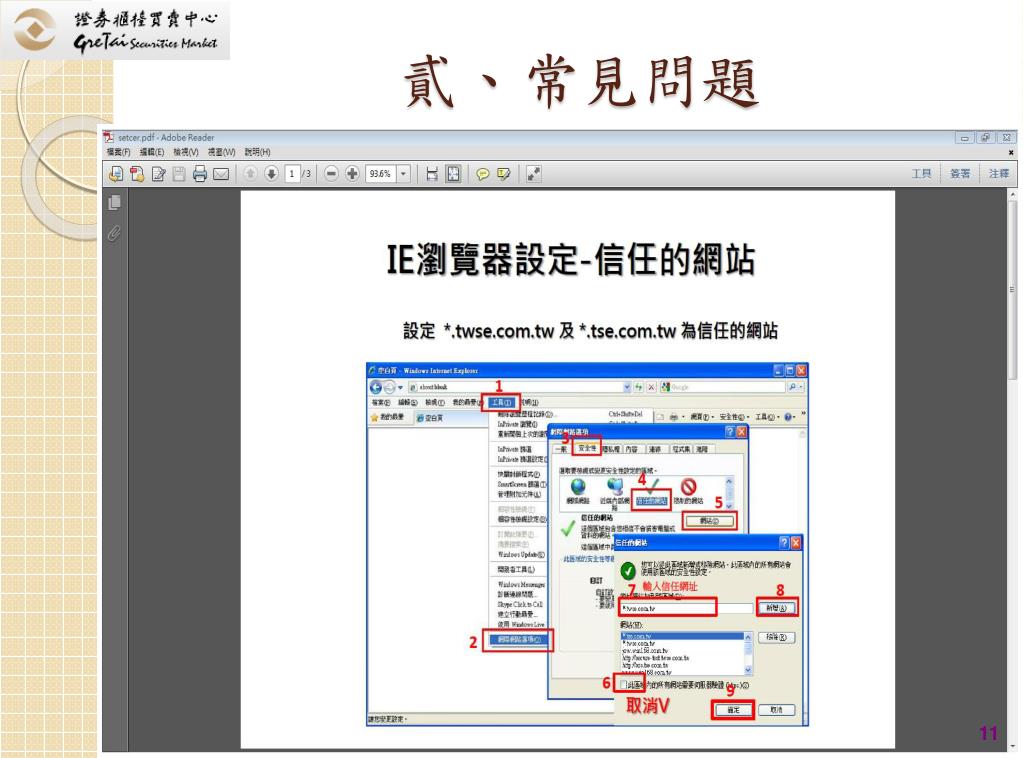Click zoom value field showing 93.6%

pos(381,174)
